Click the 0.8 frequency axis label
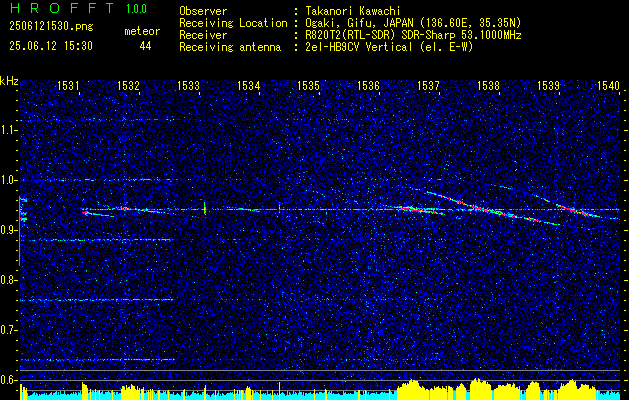The height and width of the screenshot is (400, 629). tap(8, 280)
